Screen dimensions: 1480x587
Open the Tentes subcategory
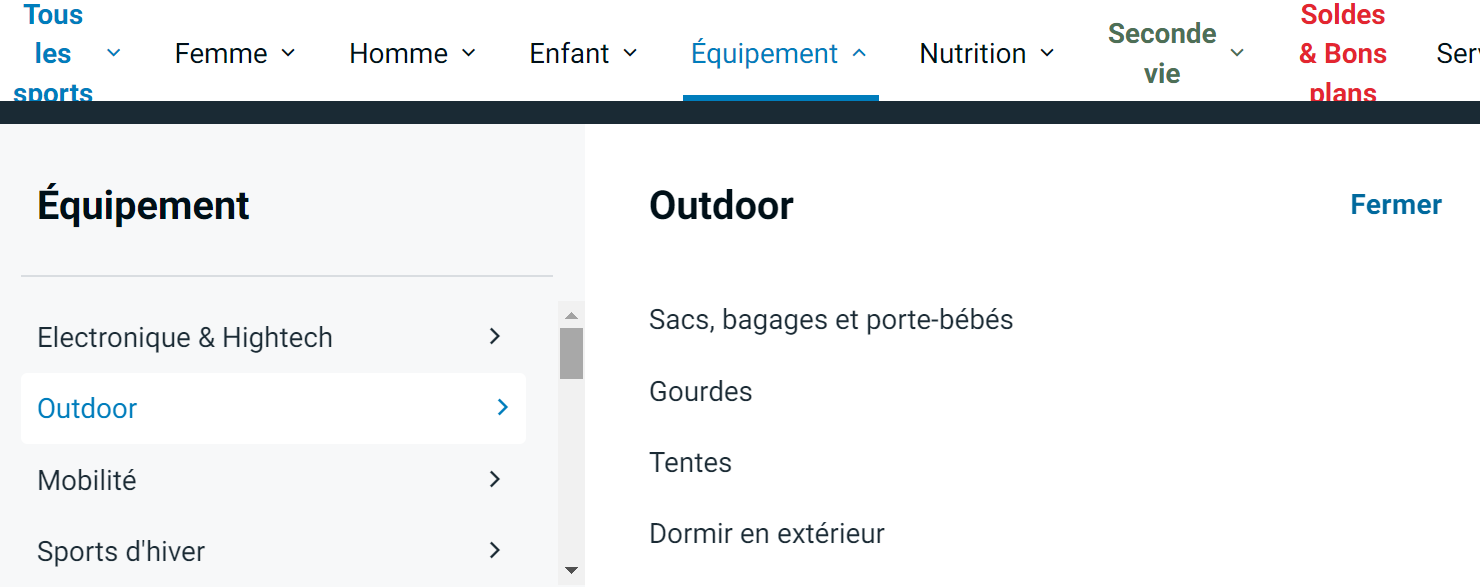tap(690, 463)
